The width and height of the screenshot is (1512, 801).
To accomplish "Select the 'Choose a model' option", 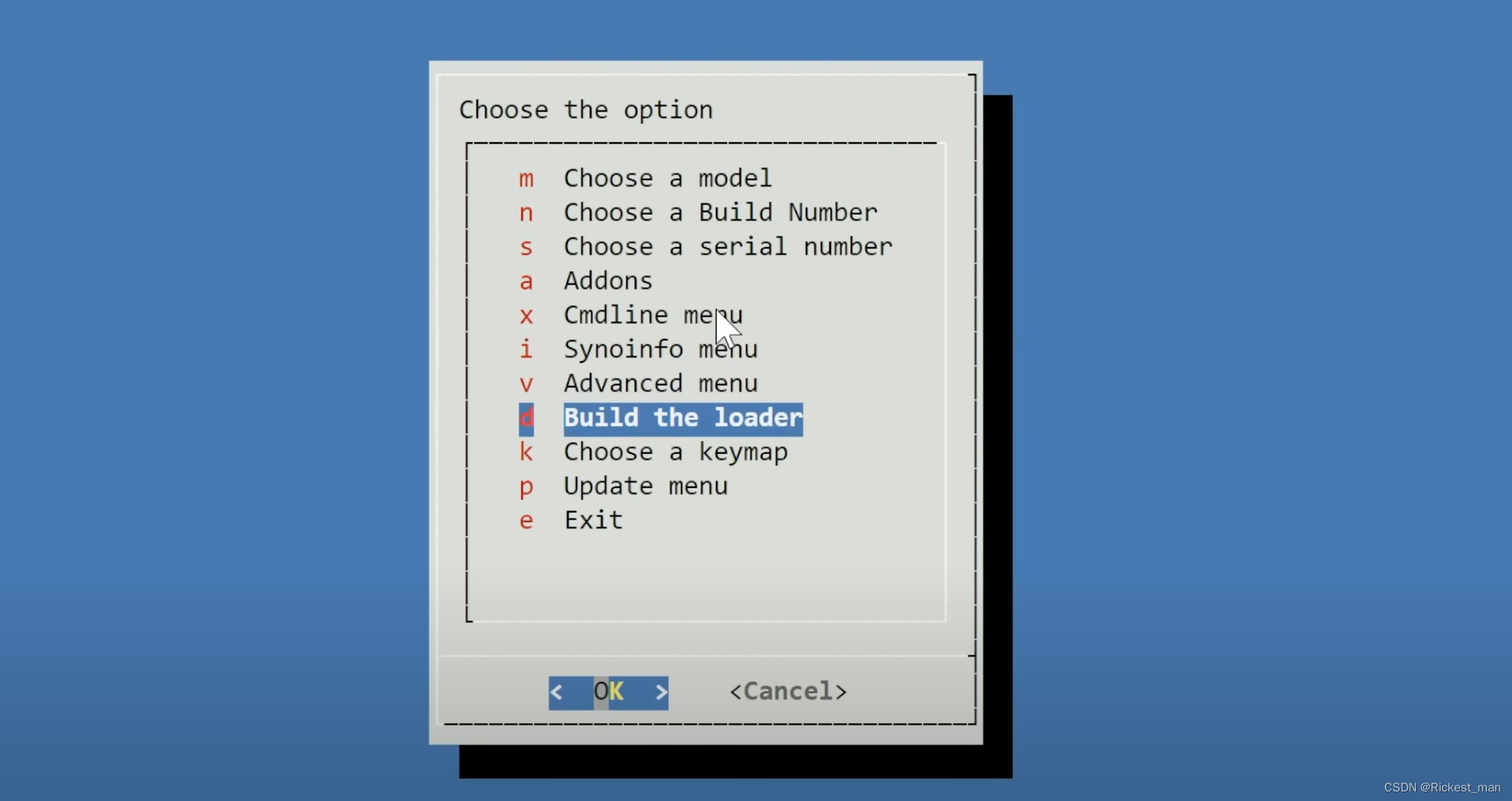I will (667, 178).
